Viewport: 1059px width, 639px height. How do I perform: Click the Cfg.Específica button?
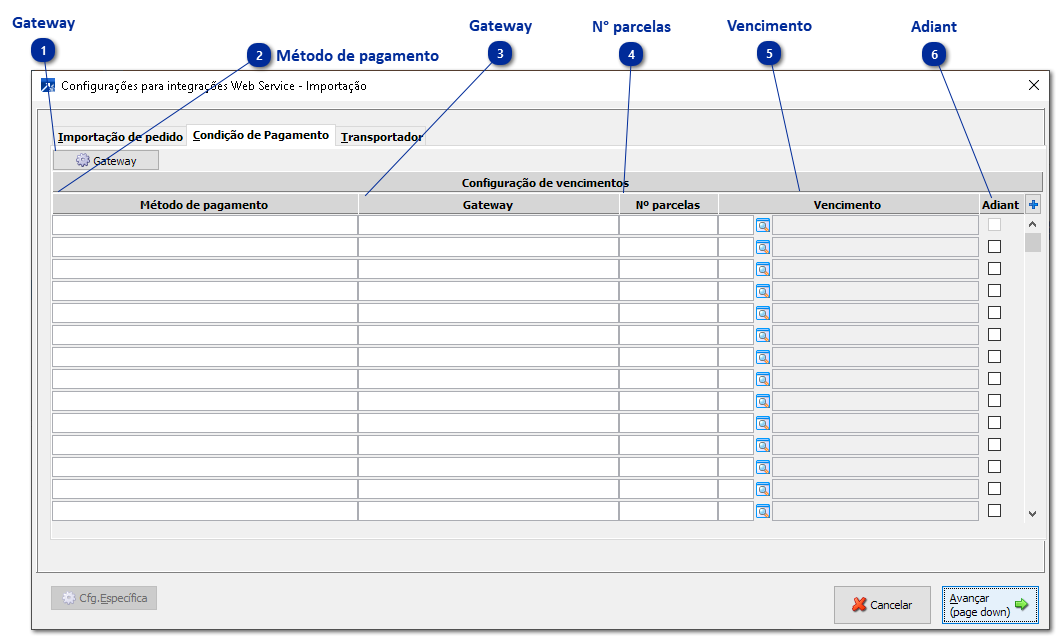point(104,598)
